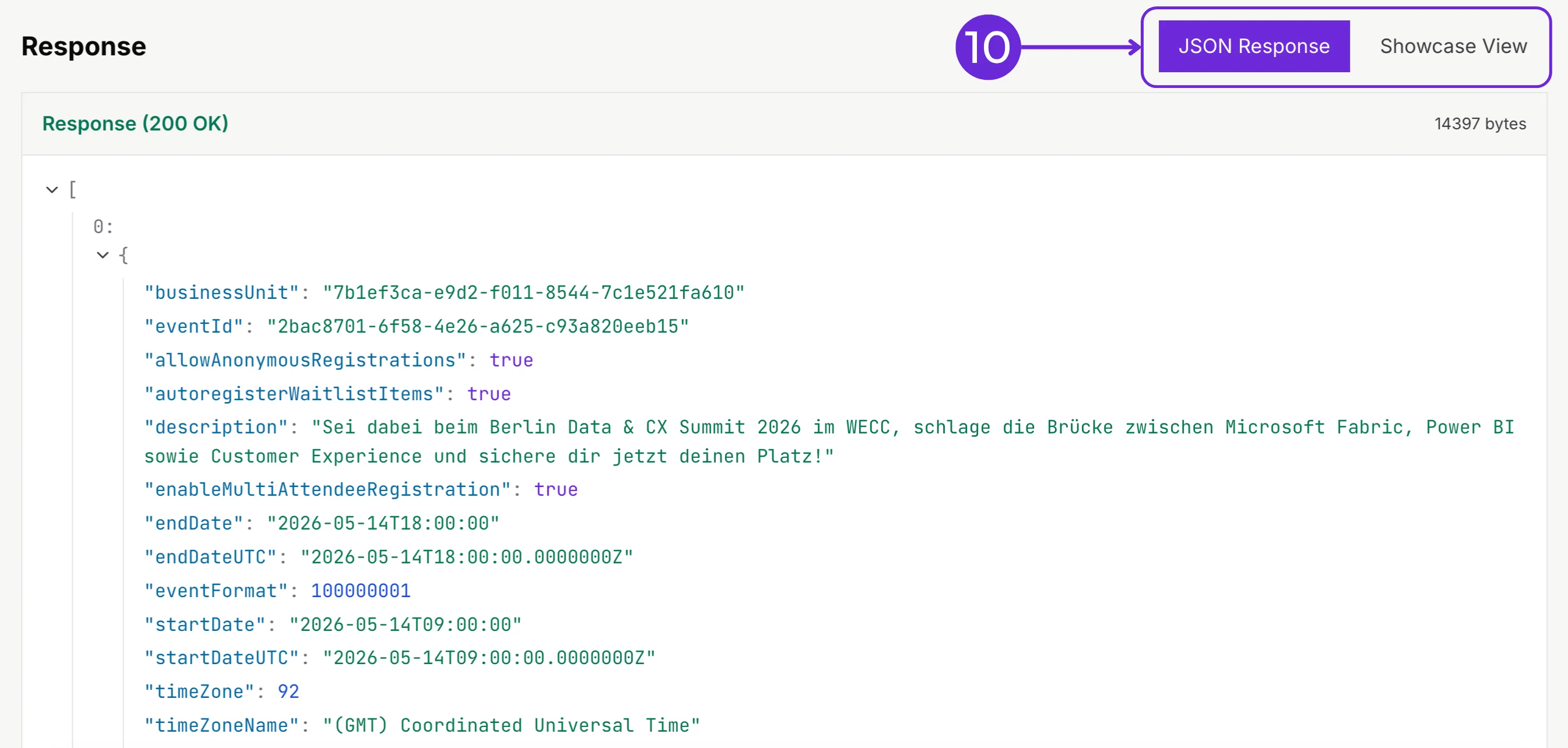Image resolution: width=1568 pixels, height=748 pixels.
Task: Select the startDateUTC value 2026-05-14T09:00:00.0000000Z
Action: [489, 658]
